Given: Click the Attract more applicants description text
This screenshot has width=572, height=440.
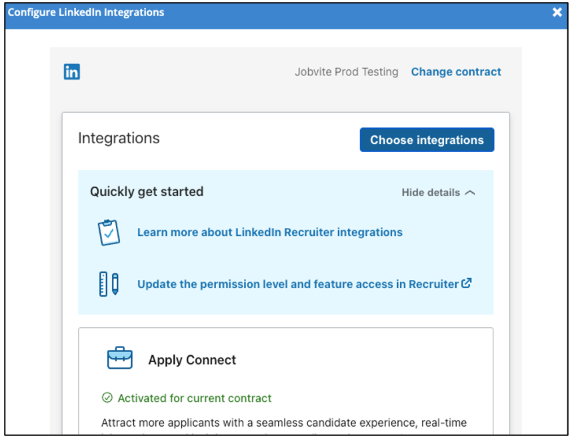Looking at the screenshot, I should (284, 422).
